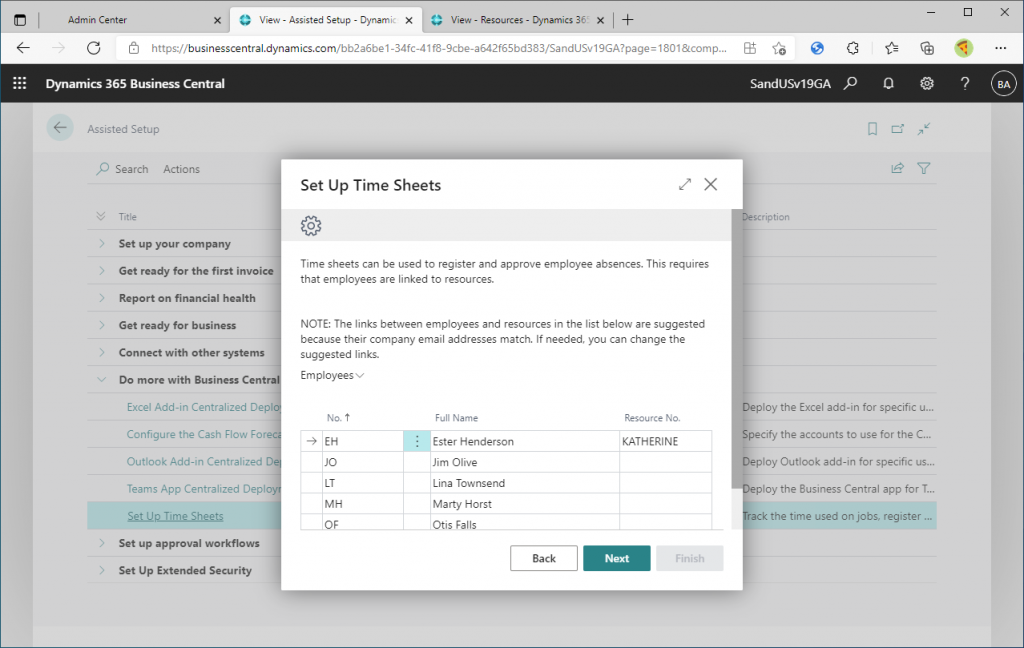Open Teams App Centralized Deployment link

(204, 489)
